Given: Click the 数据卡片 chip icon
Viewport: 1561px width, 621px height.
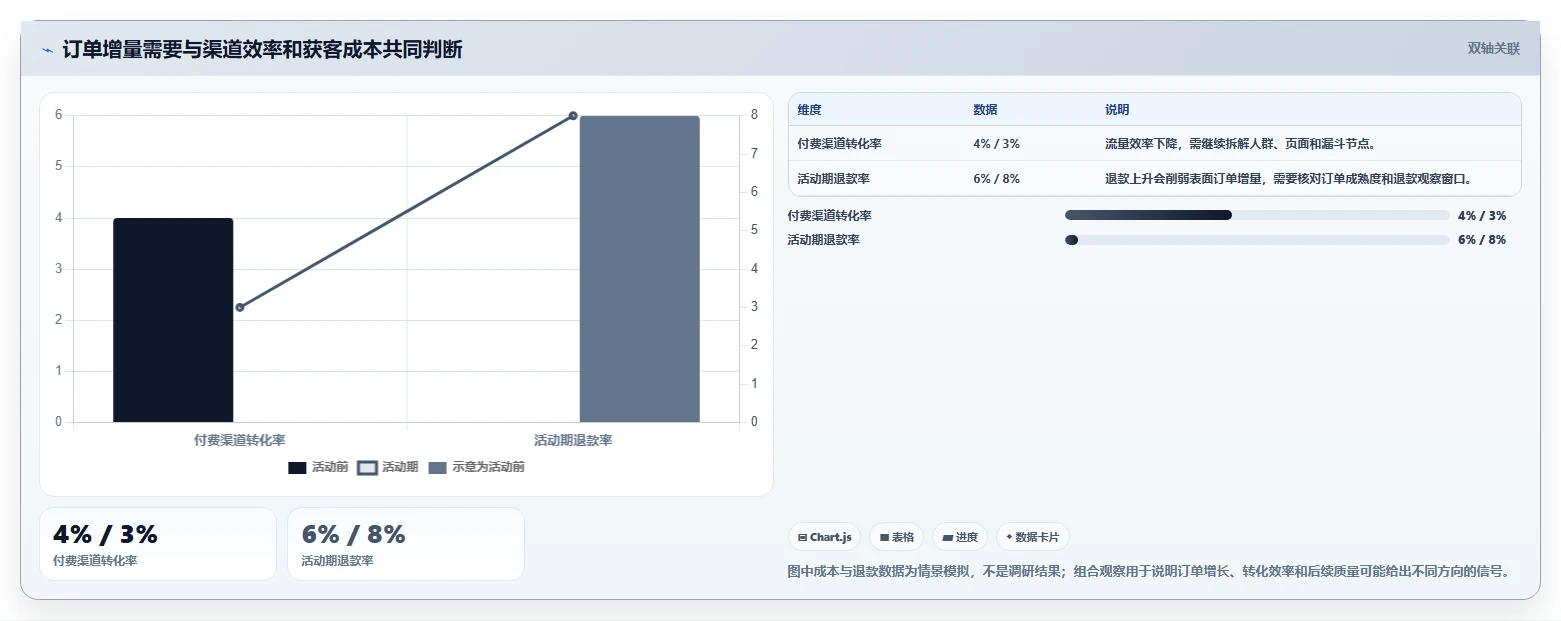Looking at the screenshot, I should pos(1009,538).
